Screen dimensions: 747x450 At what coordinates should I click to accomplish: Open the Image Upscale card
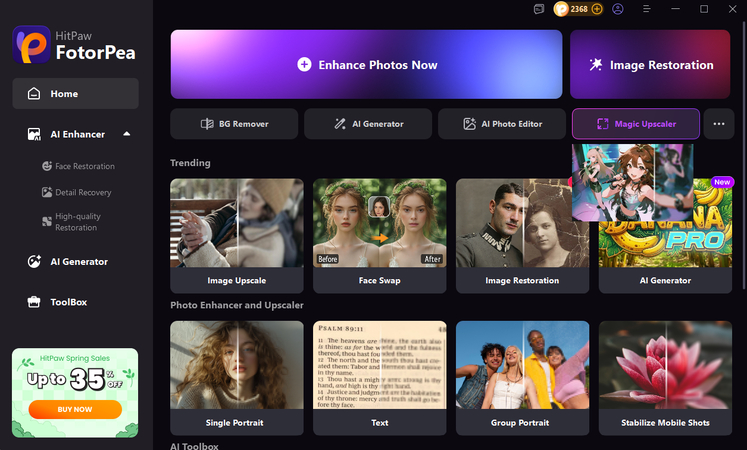point(237,236)
